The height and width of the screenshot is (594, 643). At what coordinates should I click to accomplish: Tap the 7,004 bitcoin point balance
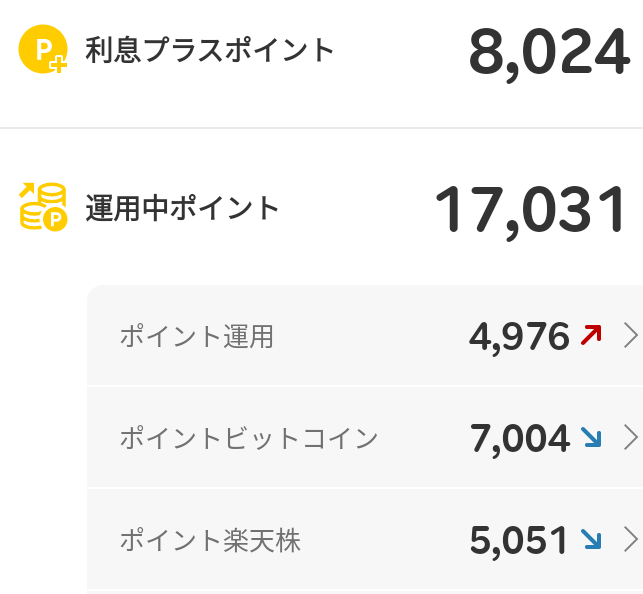518,439
